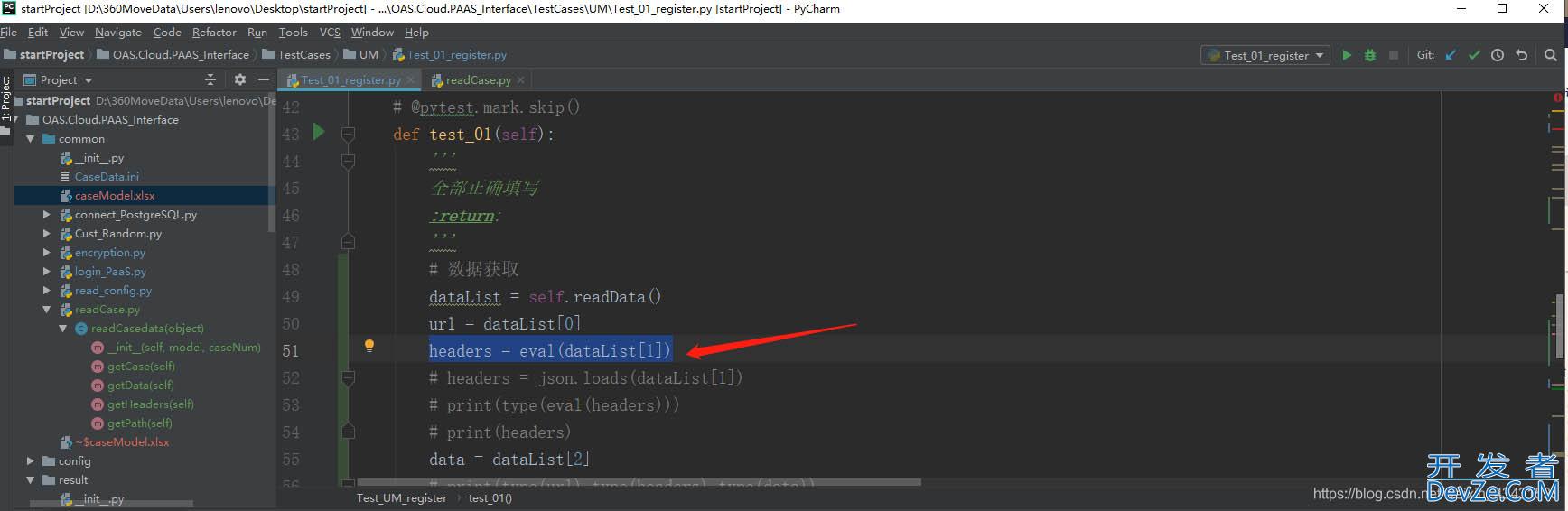Select getPath(self) method

click(140, 423)
